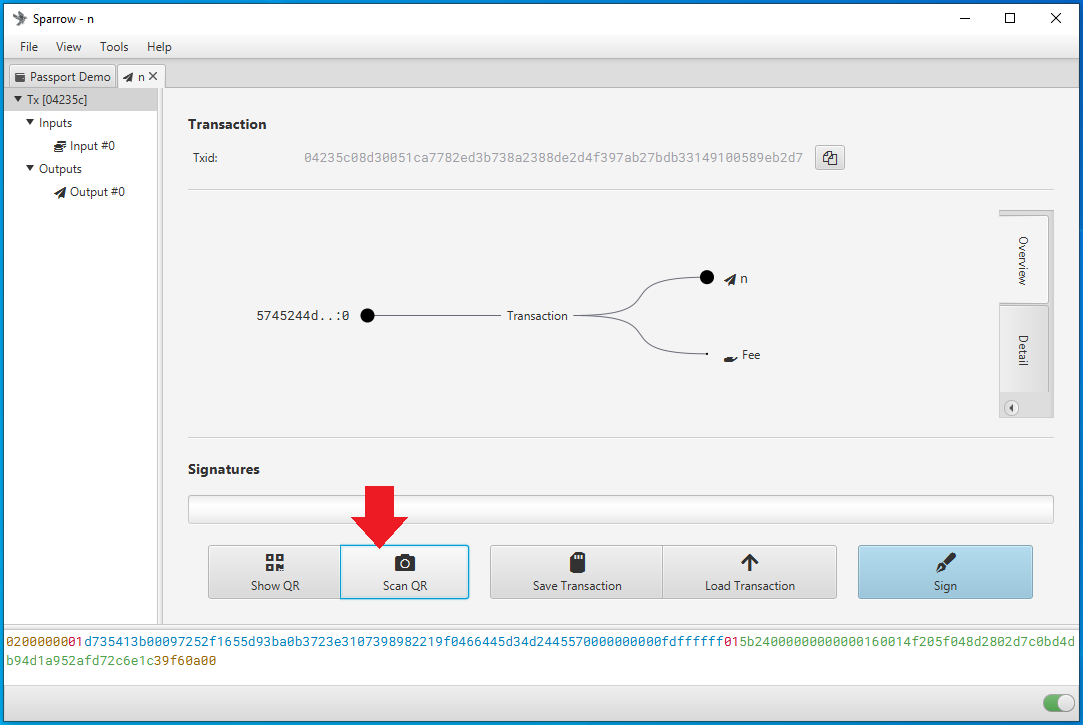The image size is (1083, 725).
Task: Close the n transaction tab
Action: (x=153, y=76)
